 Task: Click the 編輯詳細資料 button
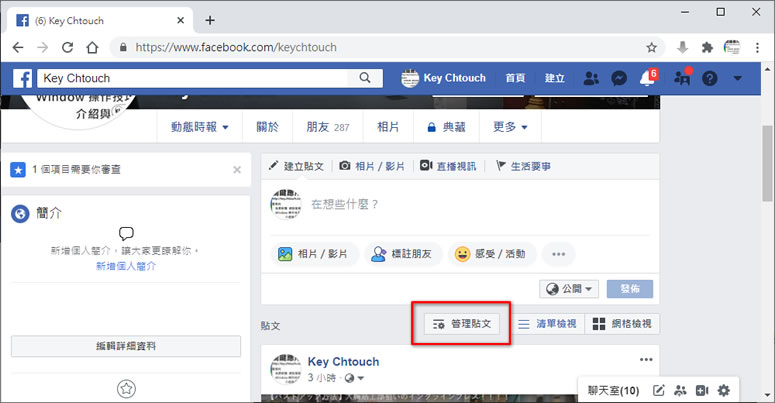(126, 346)
